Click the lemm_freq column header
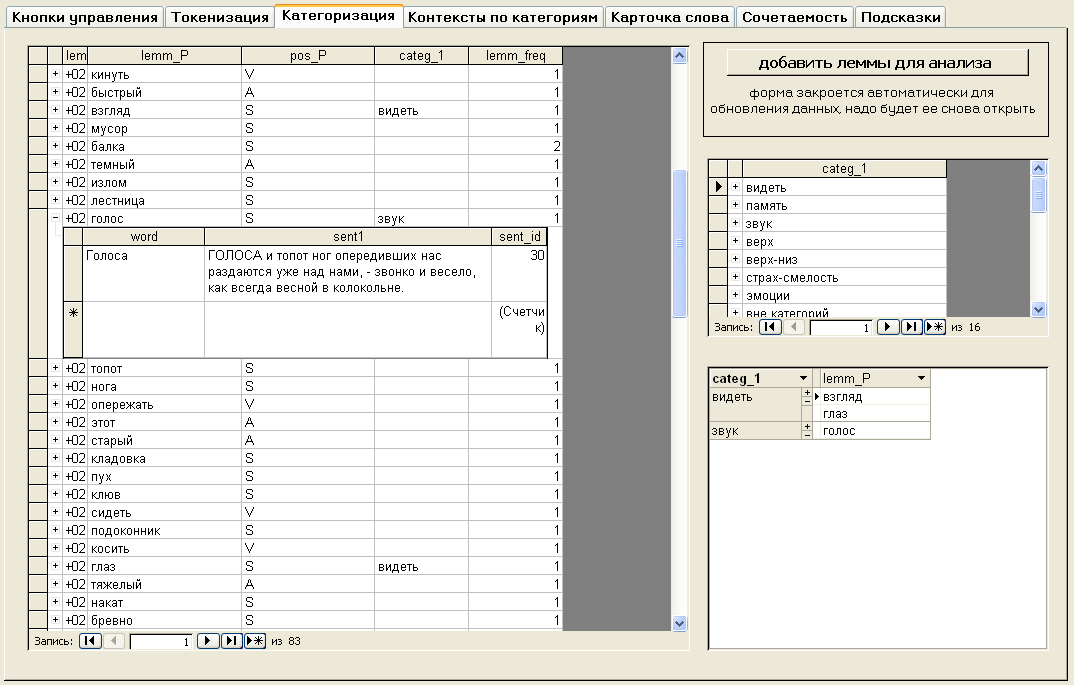 pos(516,55)
